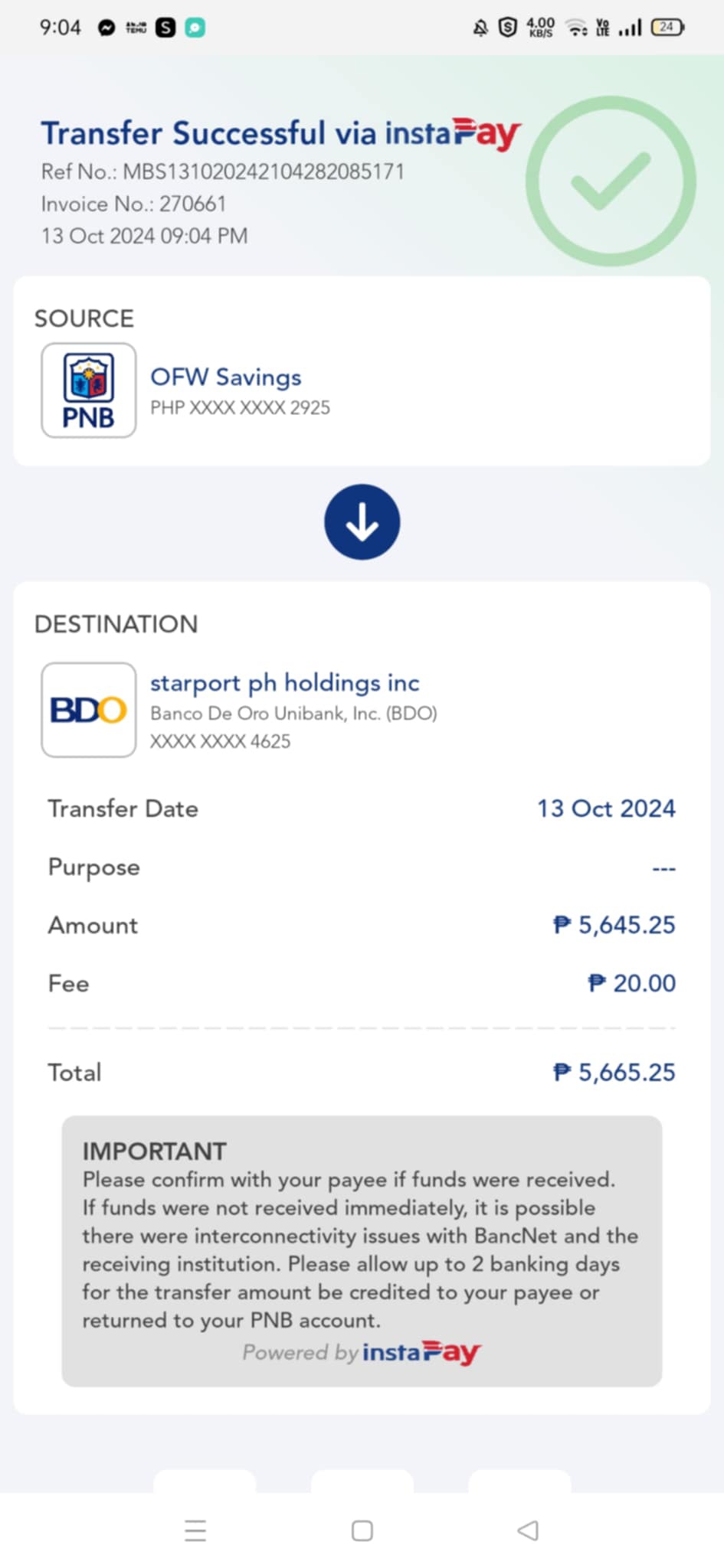Screen dimensions: 724x1568
Task: Open Messenger notification in status bar
Action: [106, 28]
